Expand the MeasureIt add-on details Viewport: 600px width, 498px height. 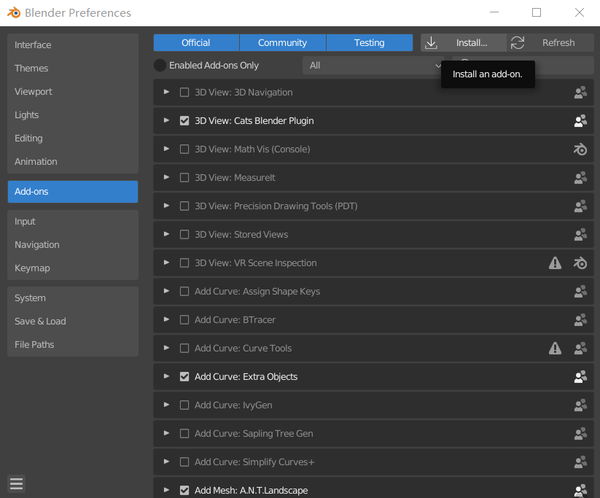click(167, 178)
